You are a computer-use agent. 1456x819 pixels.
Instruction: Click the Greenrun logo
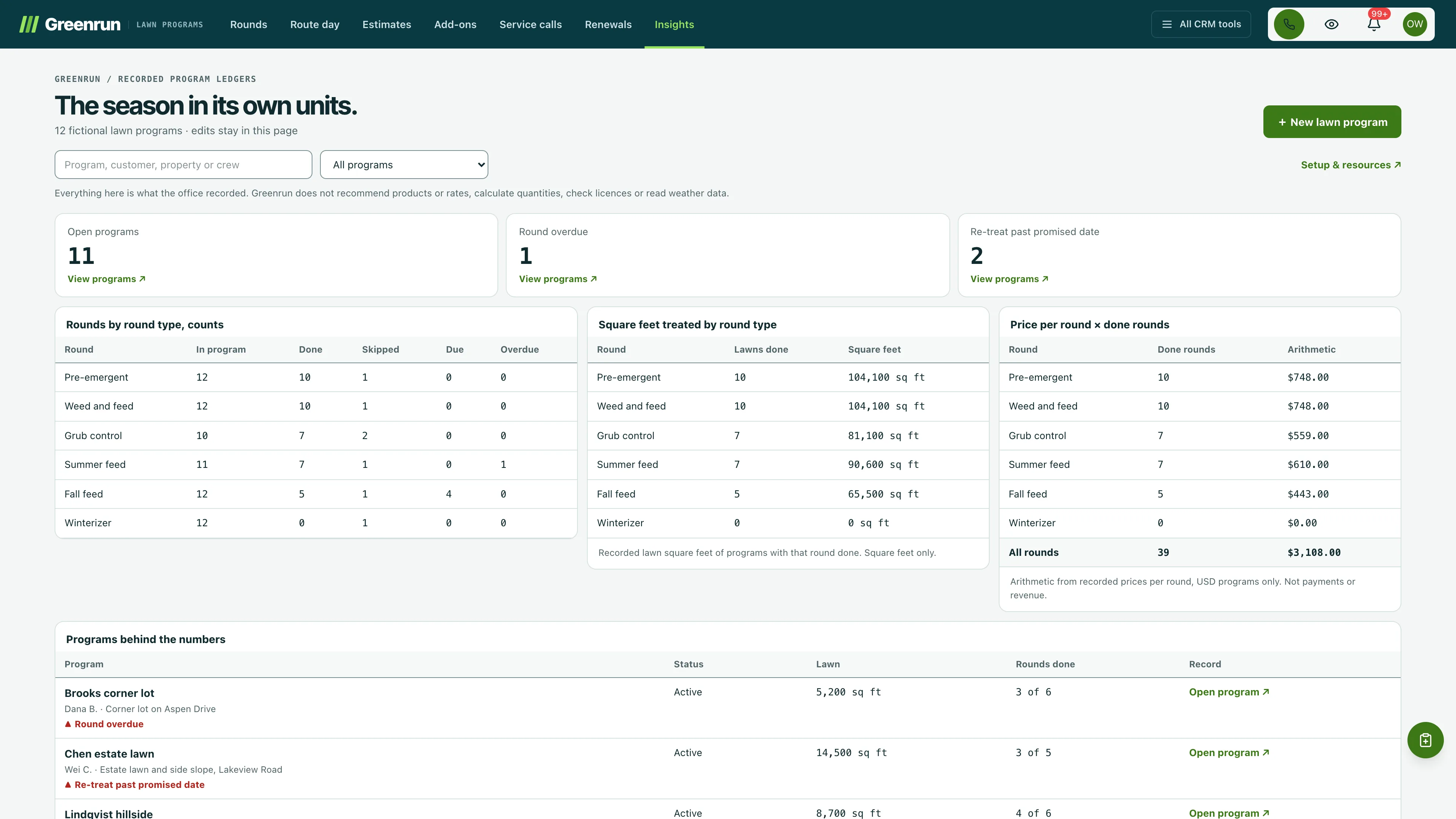point(69,24)
